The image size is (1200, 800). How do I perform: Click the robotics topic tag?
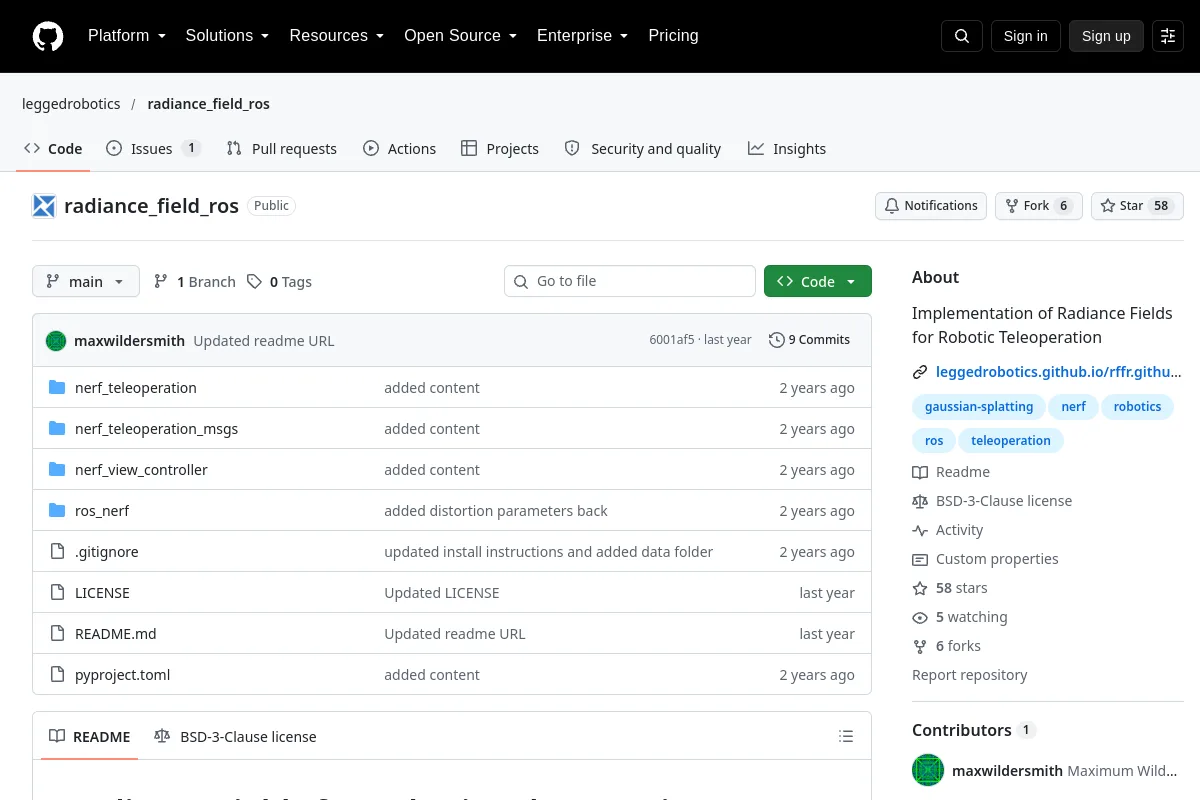(1137, 407)
